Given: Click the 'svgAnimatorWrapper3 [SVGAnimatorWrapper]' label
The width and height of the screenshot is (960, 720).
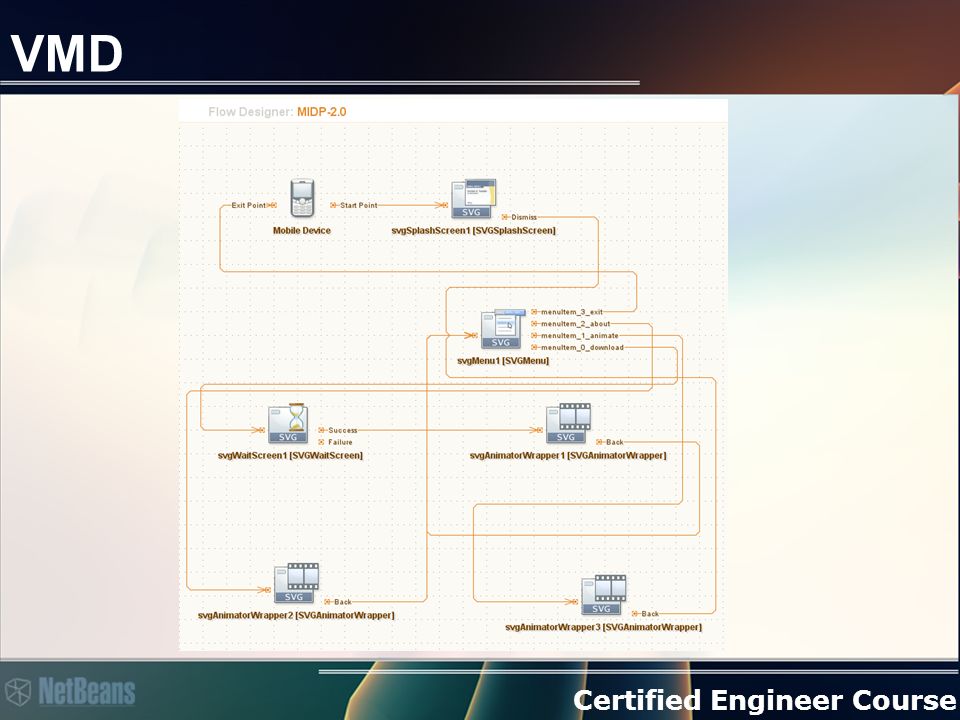Looking at the screenshot, I should click(604, 628).
